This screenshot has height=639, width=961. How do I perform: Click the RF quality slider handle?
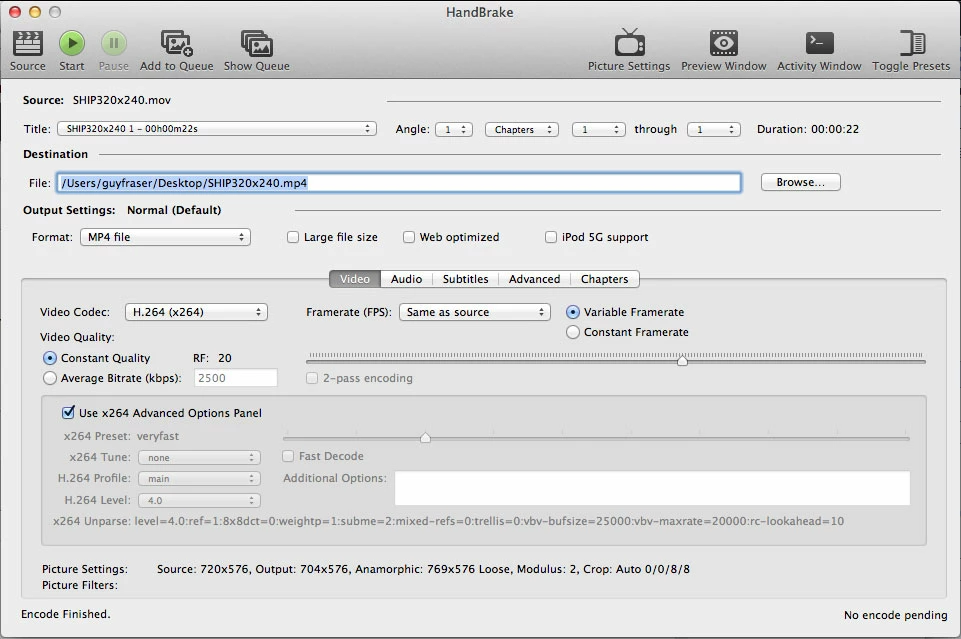pos(682,360)
